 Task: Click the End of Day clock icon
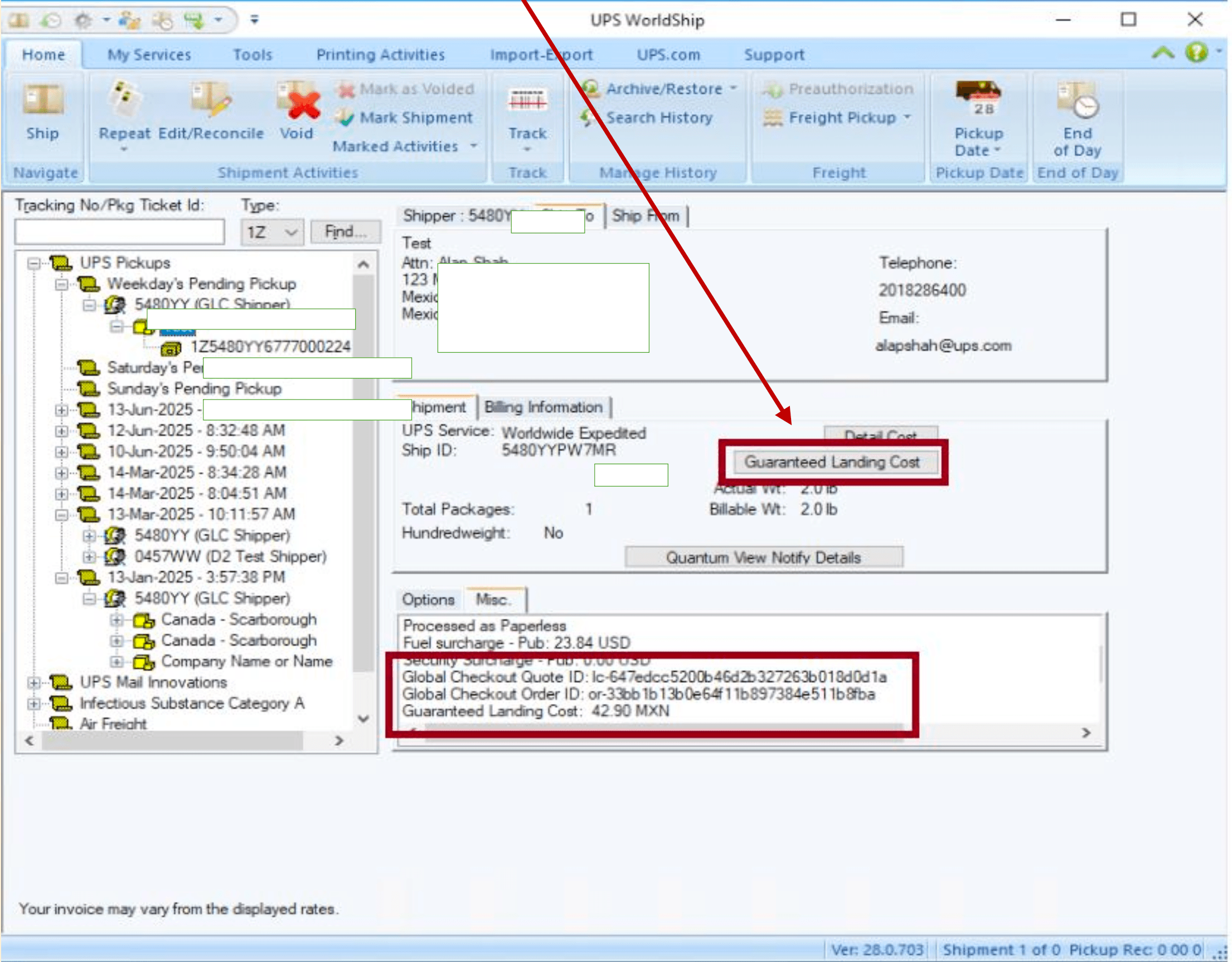click(1077, 100)
